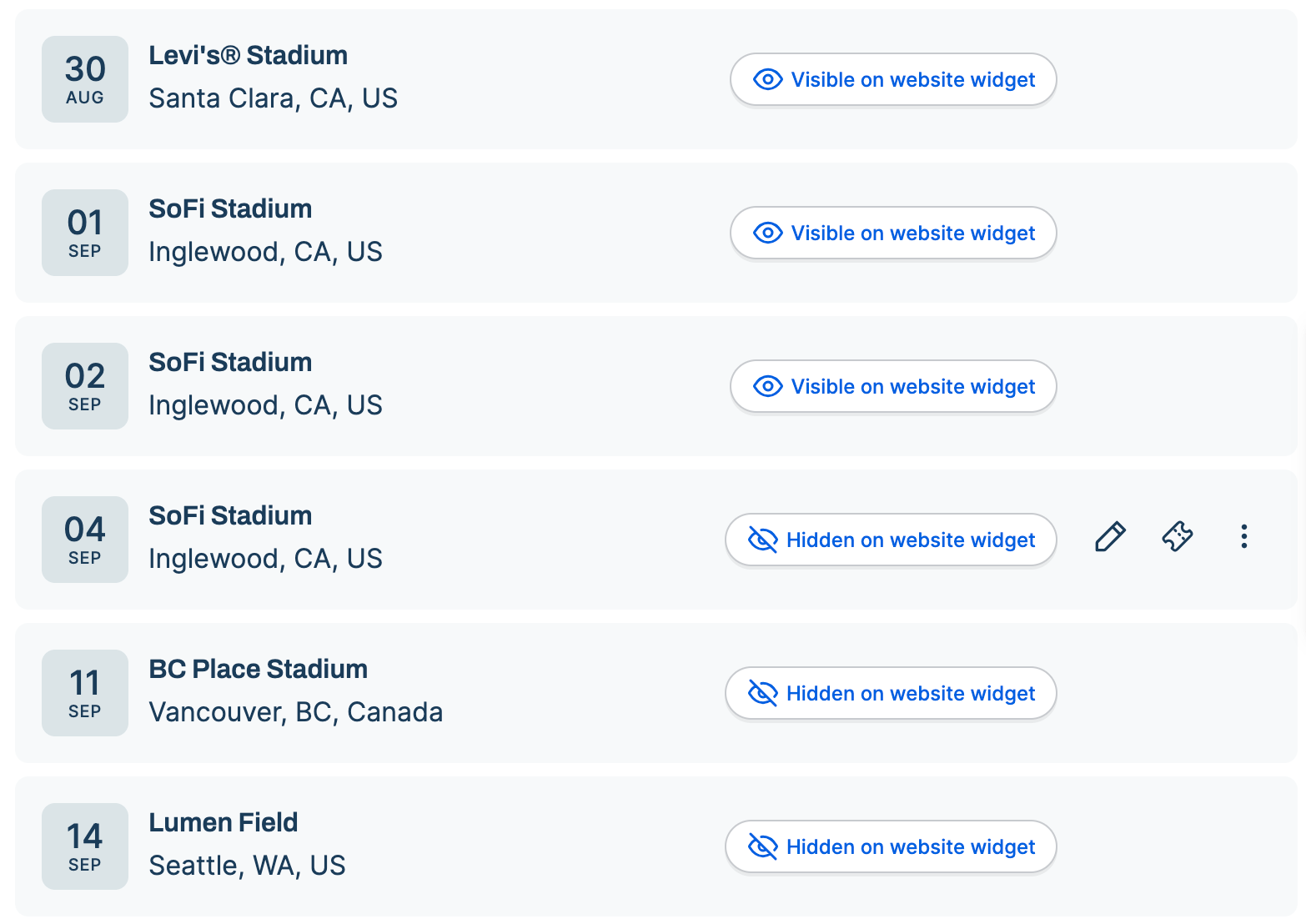The height and width of the screenshot is (924, 1306).
Task: Click eye icon on 01 Sep SoFi row
Action: (767, 234)
